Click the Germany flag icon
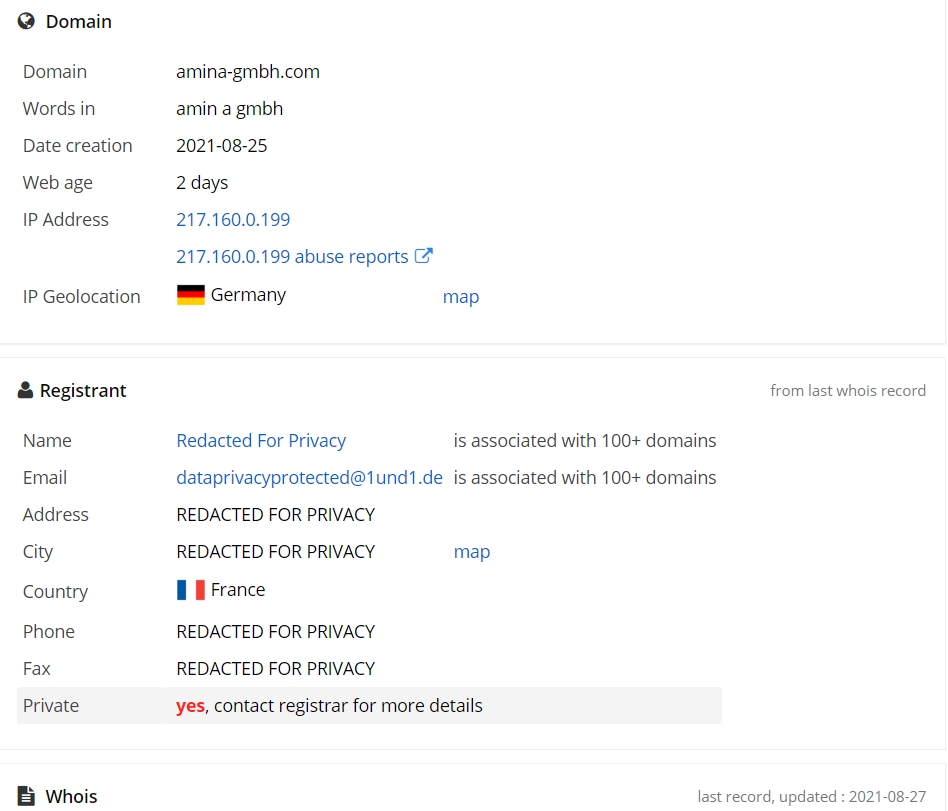 pos(190,295)
